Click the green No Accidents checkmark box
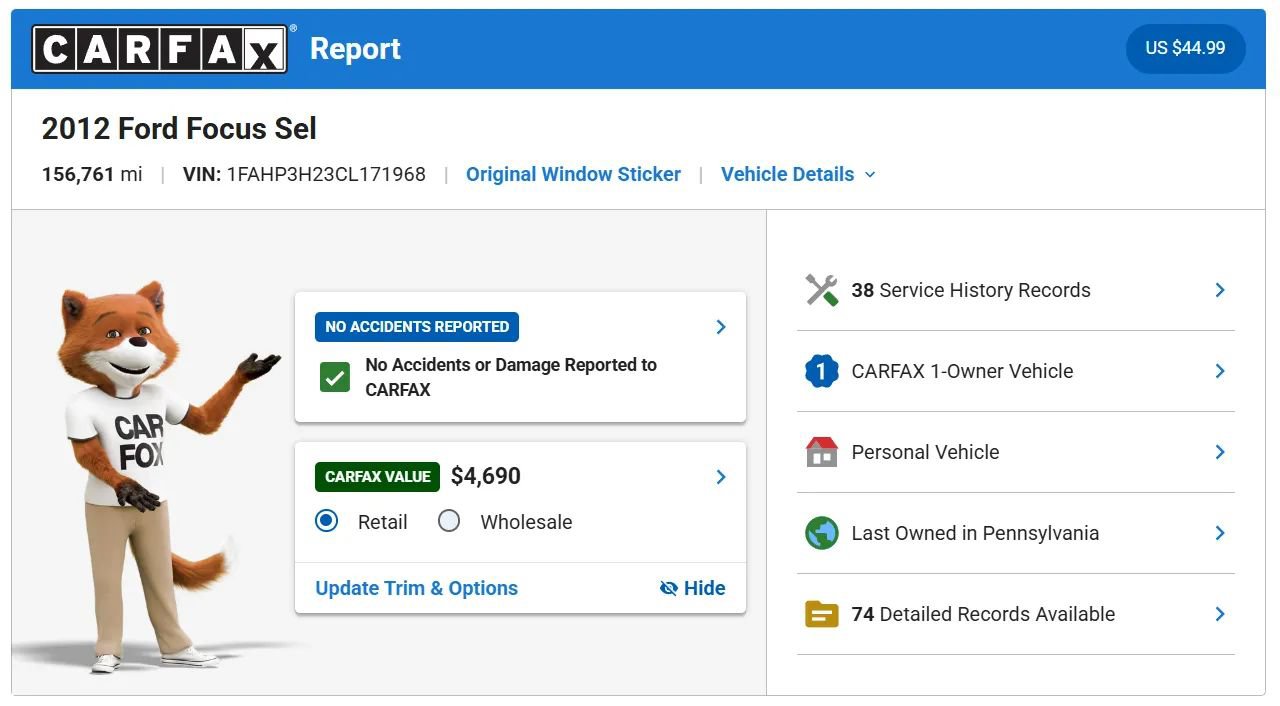This screenshot has height=706, width=1280. [x=334, y=377]
